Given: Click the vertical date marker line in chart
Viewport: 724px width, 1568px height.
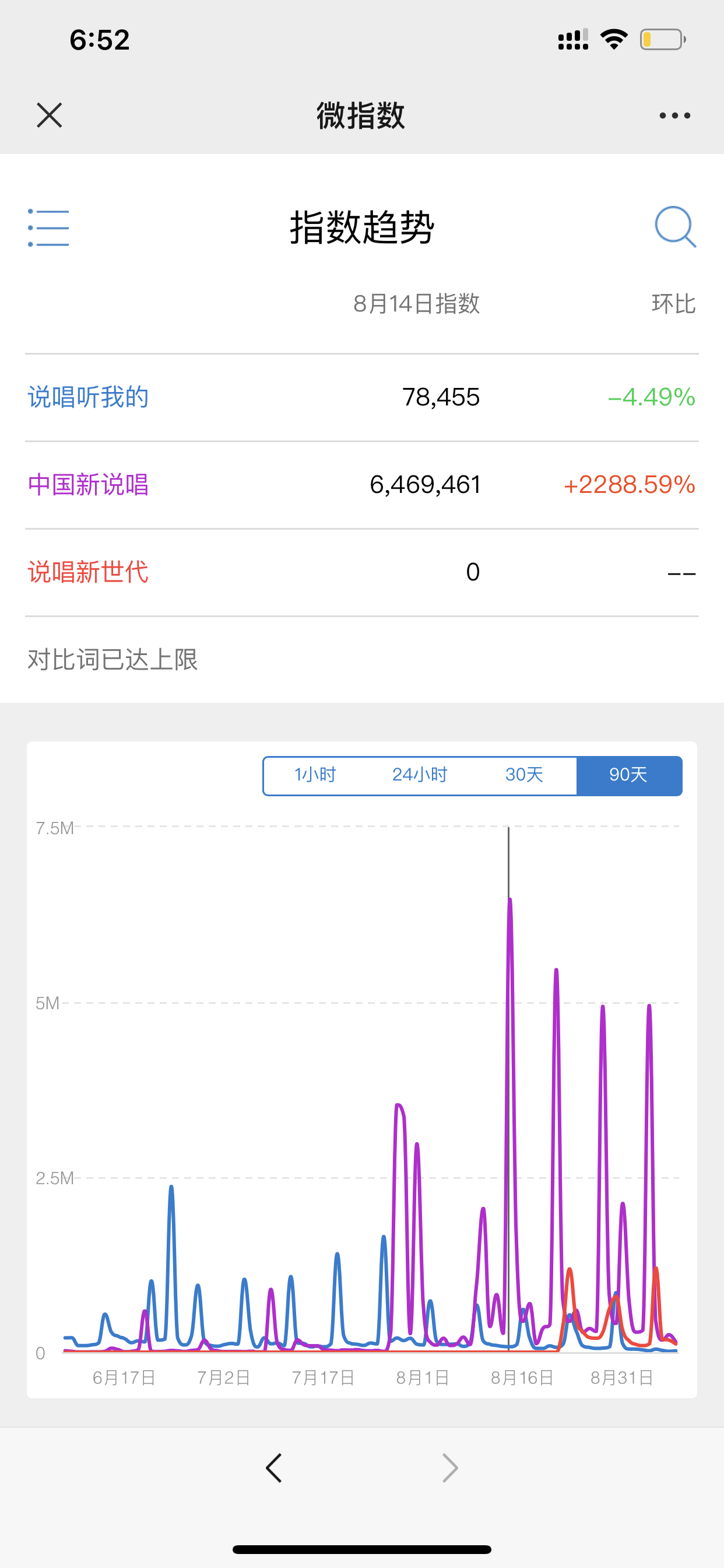Looking at the screenshot, I should (x=509, y=1088).
